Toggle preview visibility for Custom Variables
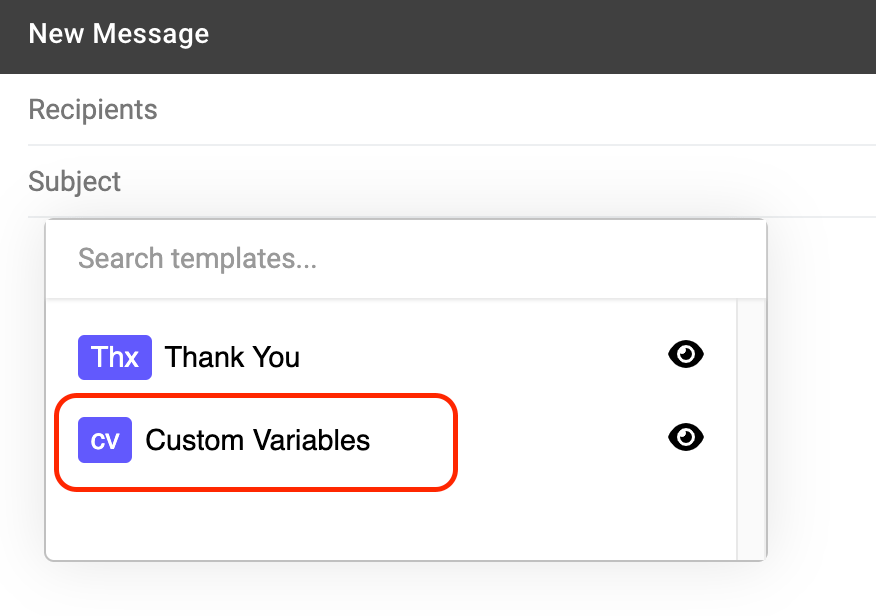Image resolution: width=876 pixels, height=616 pixels. pos(685,437)
